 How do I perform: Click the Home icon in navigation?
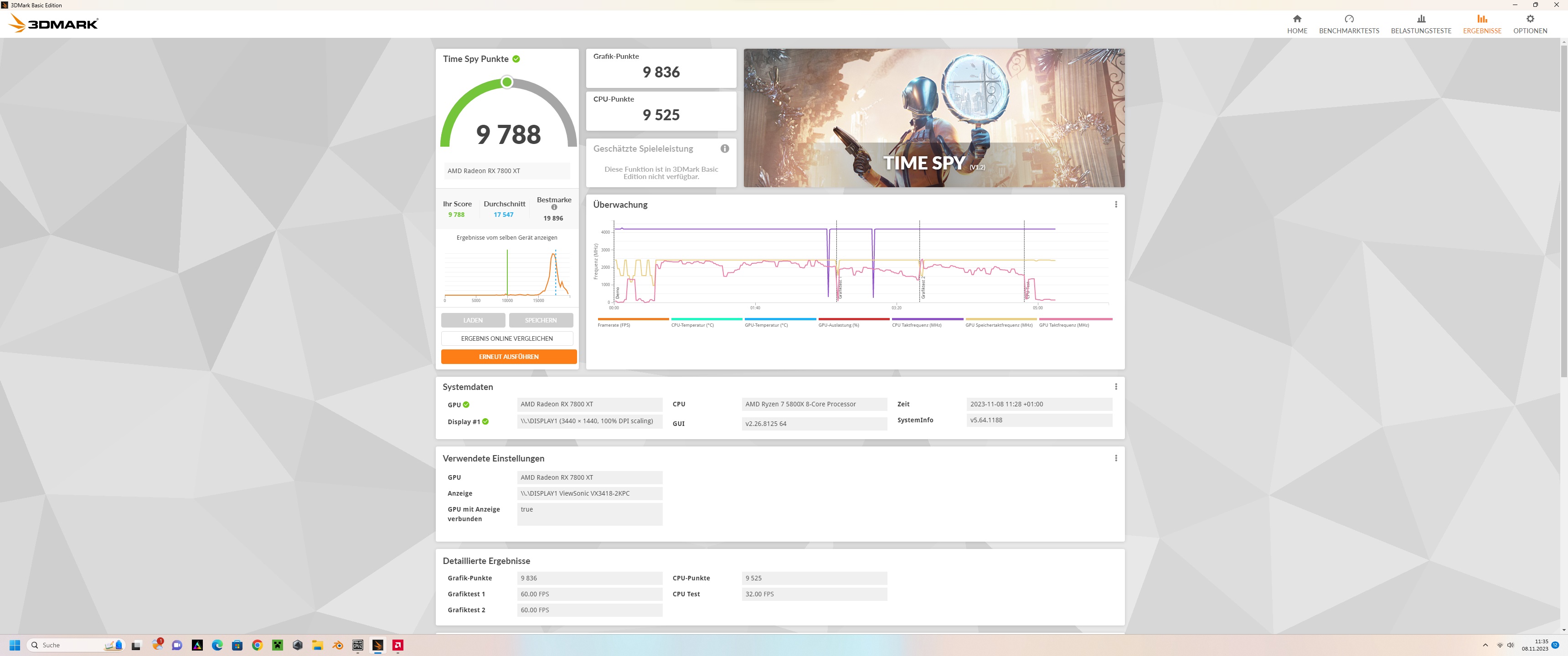1296,19
